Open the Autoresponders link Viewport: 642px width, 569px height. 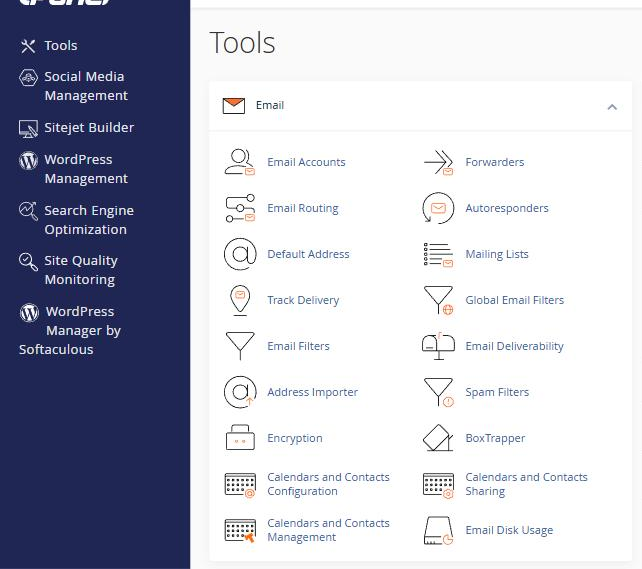click(x=507, y=208)
